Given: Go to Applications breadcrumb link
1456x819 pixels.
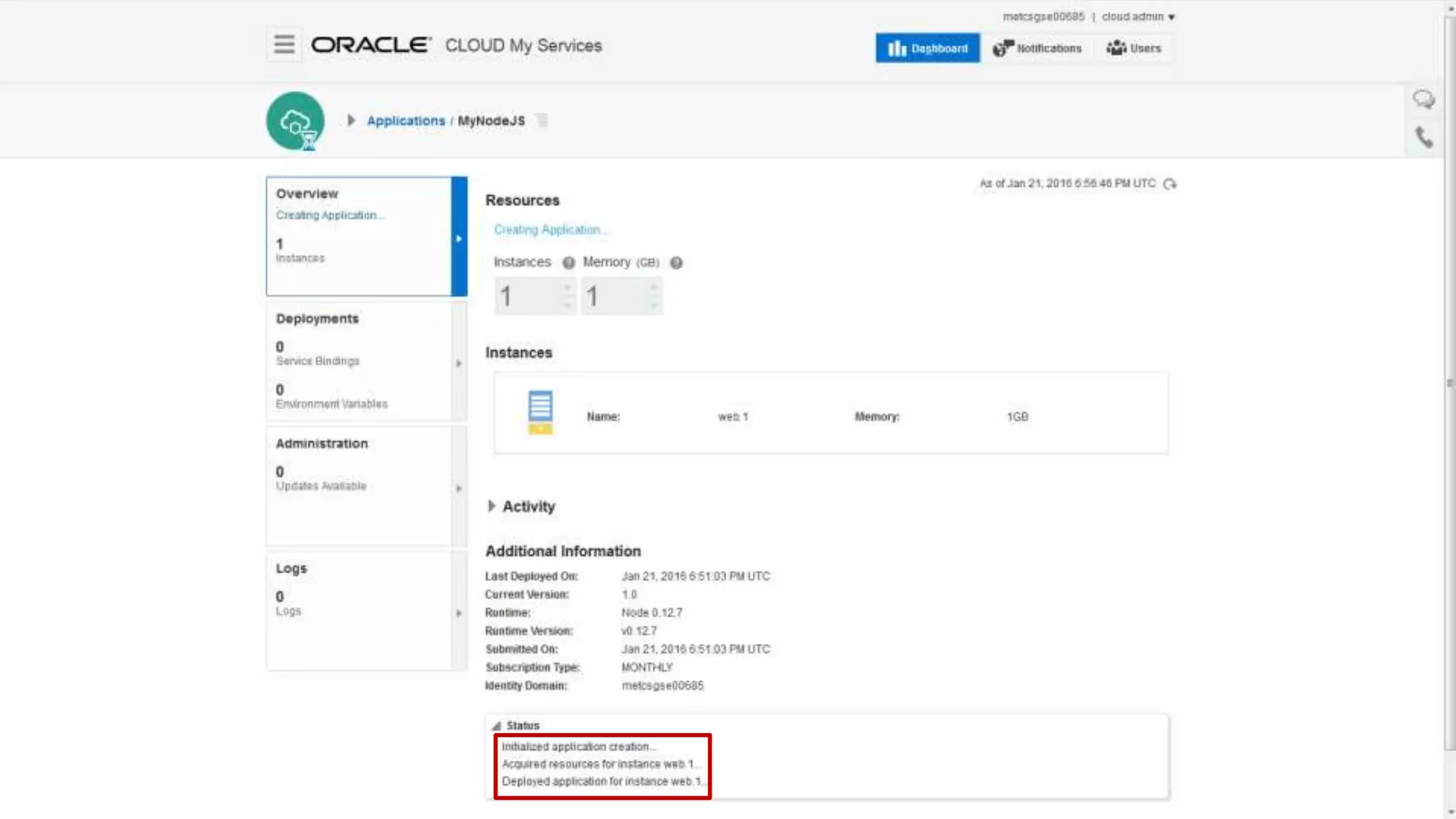Looking at the screenshot, I should (x=405, y=121).
